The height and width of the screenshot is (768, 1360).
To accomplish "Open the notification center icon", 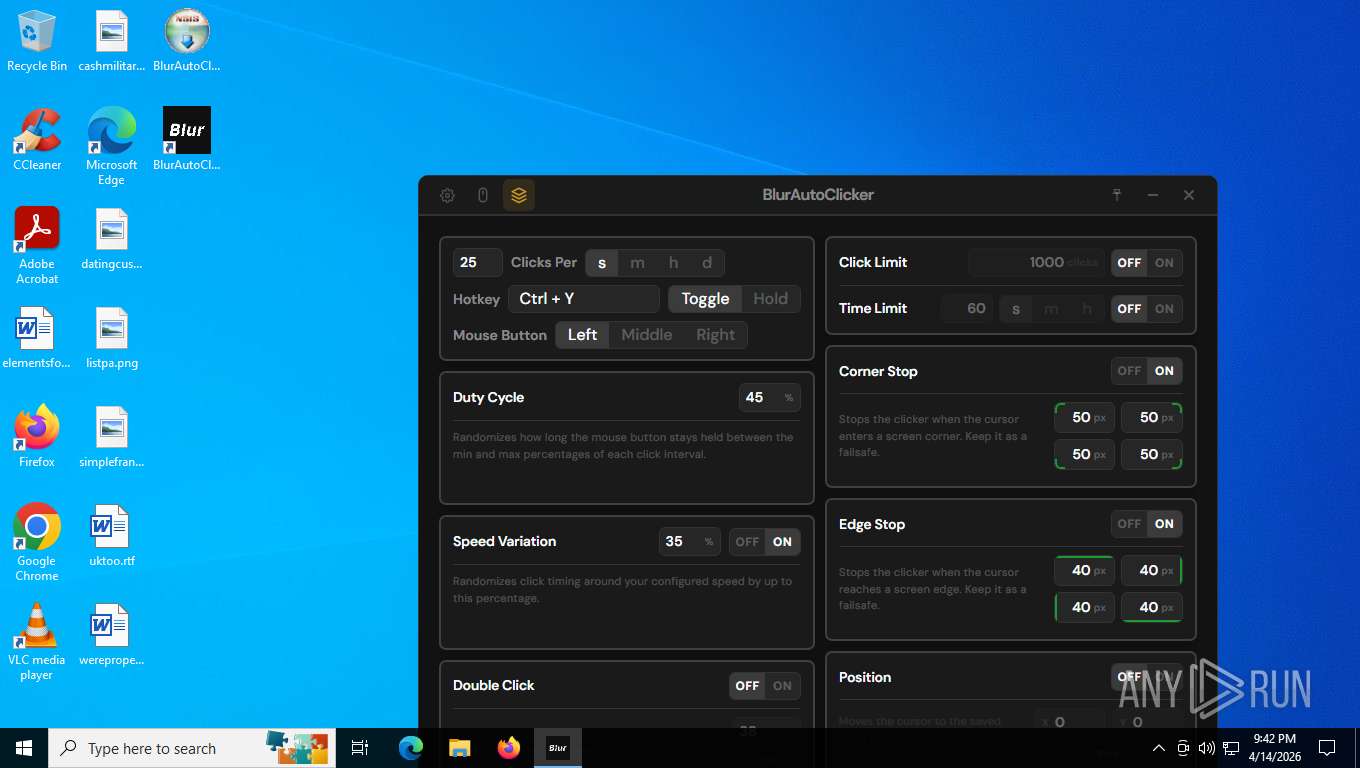I will 1327,748.
